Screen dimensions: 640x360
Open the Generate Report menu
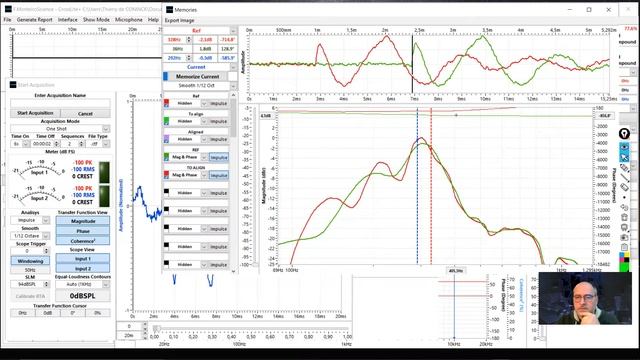(34, 20)
